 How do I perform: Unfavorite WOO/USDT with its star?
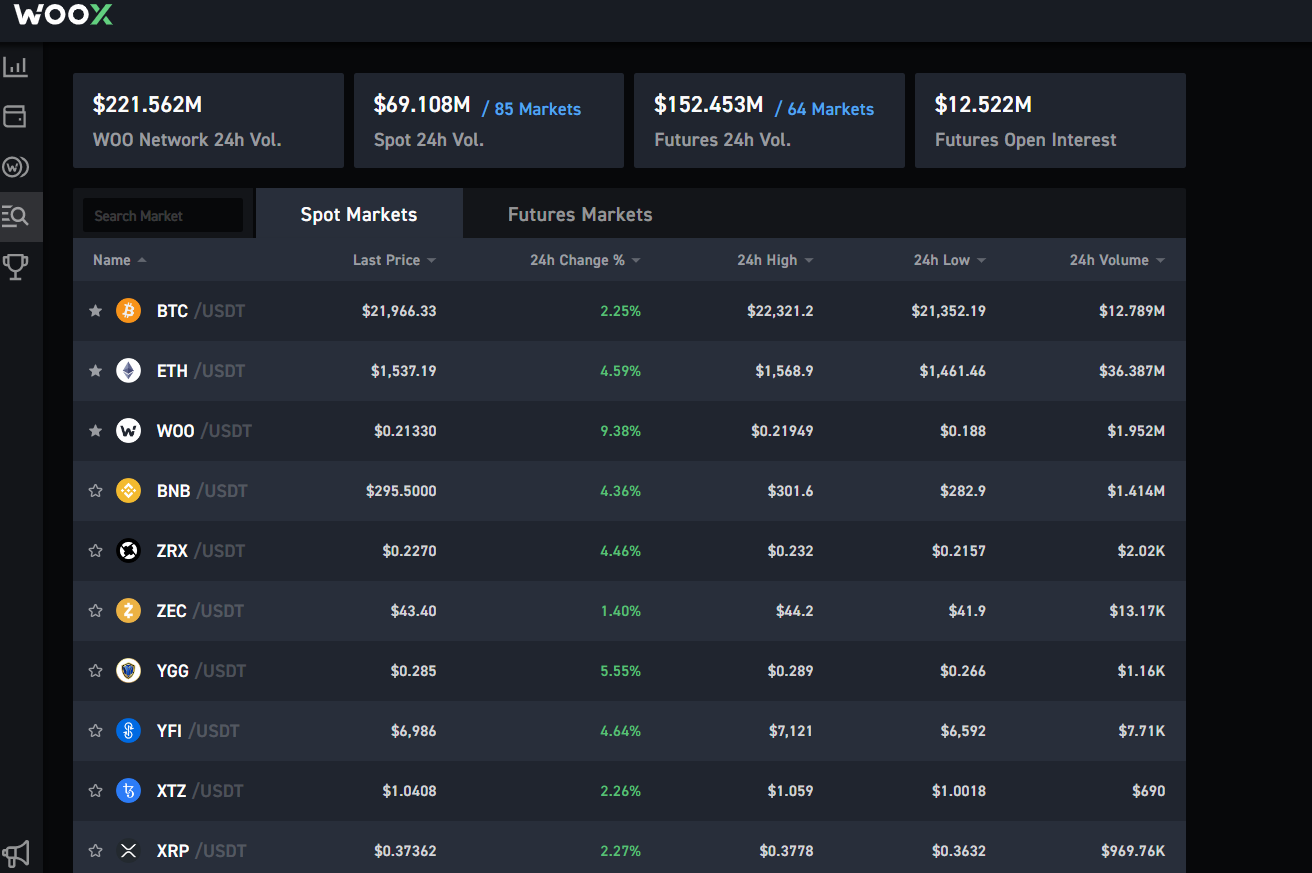pyautogui.click(x=96, y=431)
